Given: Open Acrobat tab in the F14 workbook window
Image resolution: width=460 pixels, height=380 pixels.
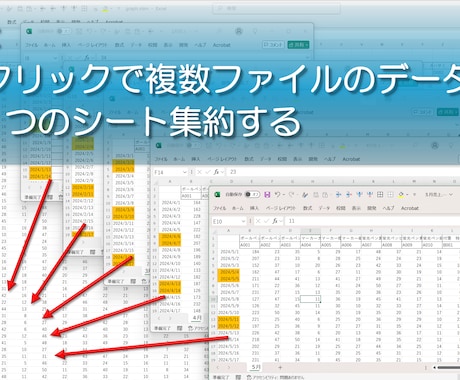Looking at the screenshot, I should [351, 159].
